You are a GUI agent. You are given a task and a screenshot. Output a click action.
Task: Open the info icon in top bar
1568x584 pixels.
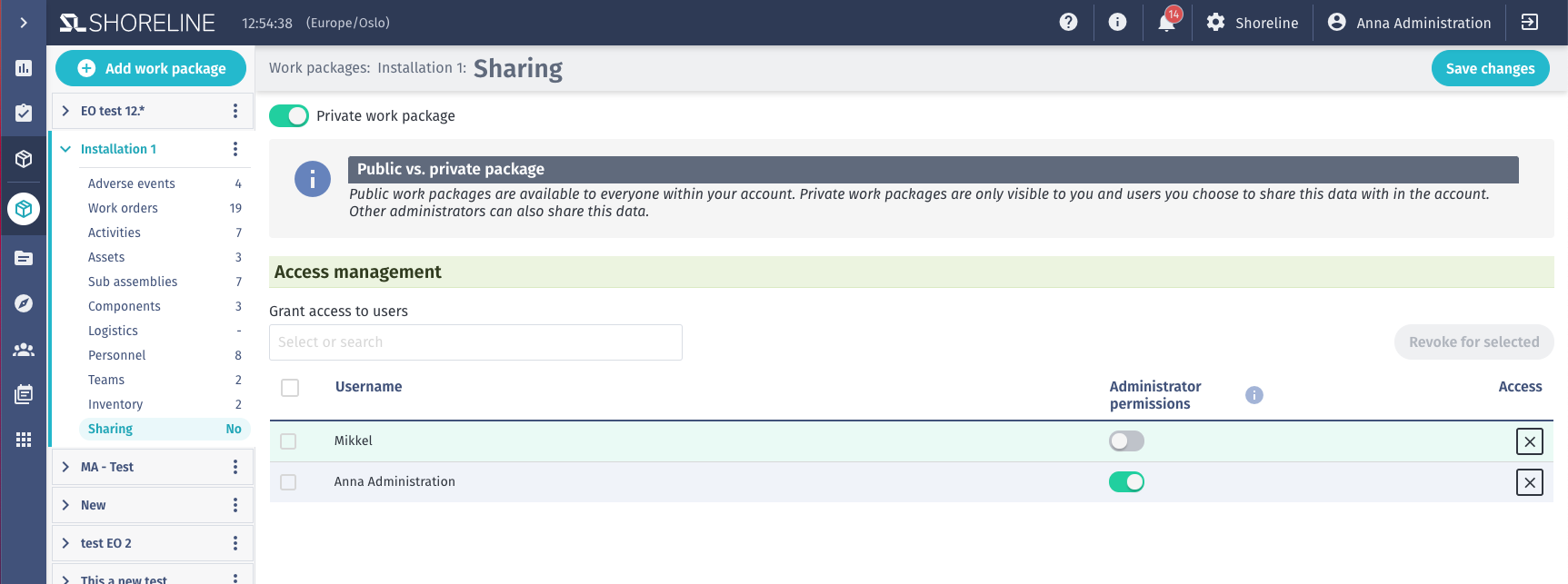point(1118,23)
